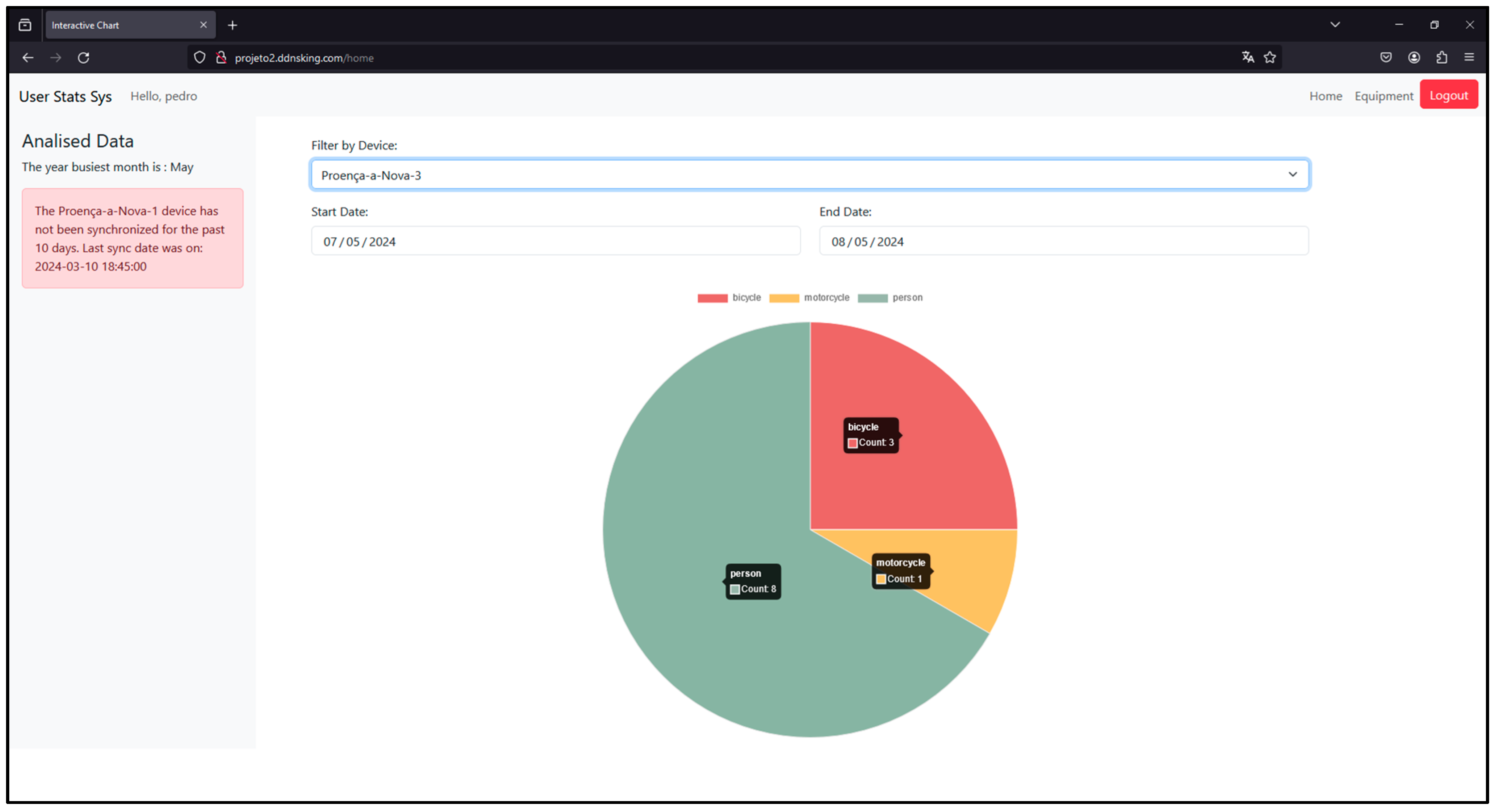Reload the page with refresh icon

[84, 57]
